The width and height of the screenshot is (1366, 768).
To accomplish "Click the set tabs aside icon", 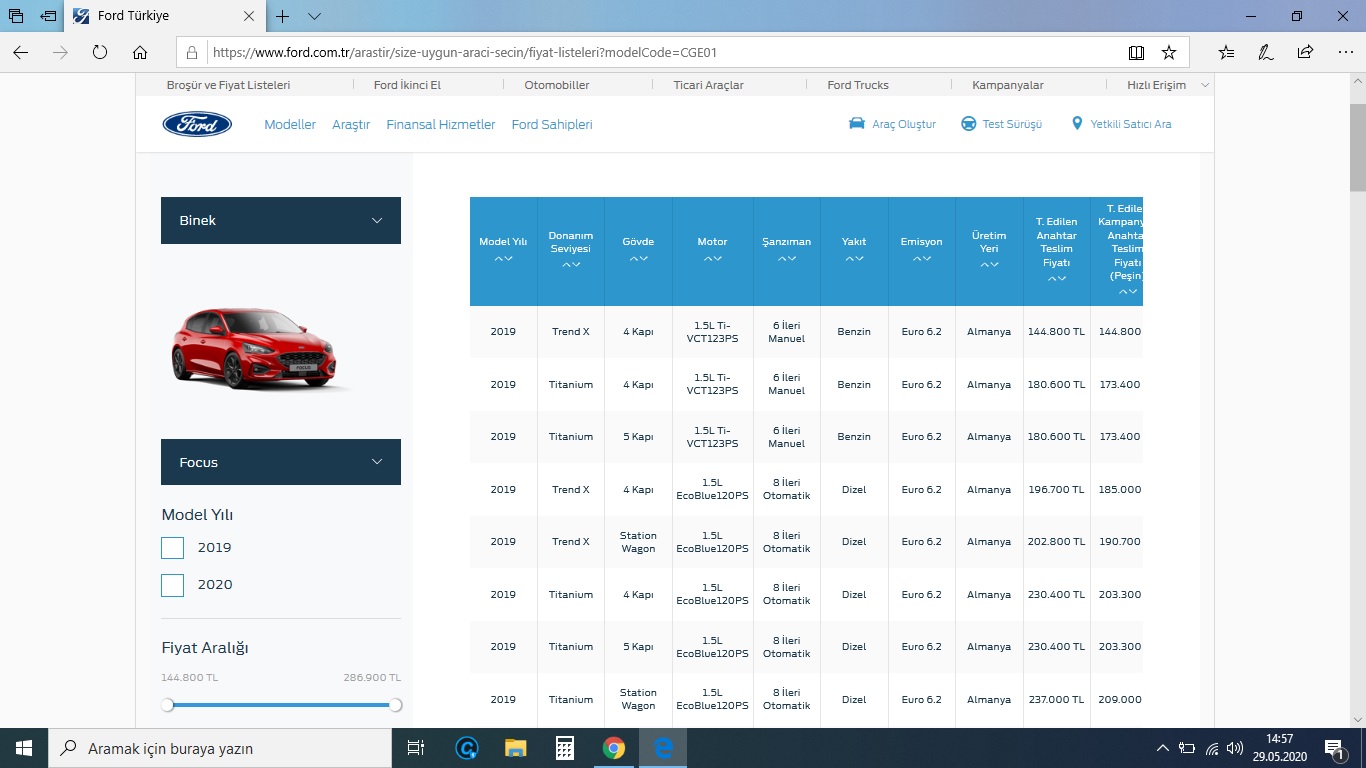I will (48, 16).
